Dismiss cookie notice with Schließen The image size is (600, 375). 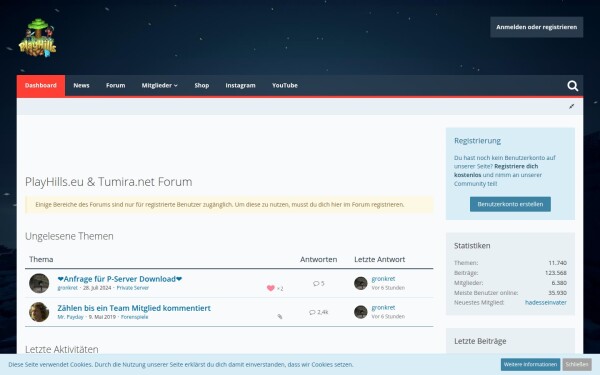[x=577, y=364]
